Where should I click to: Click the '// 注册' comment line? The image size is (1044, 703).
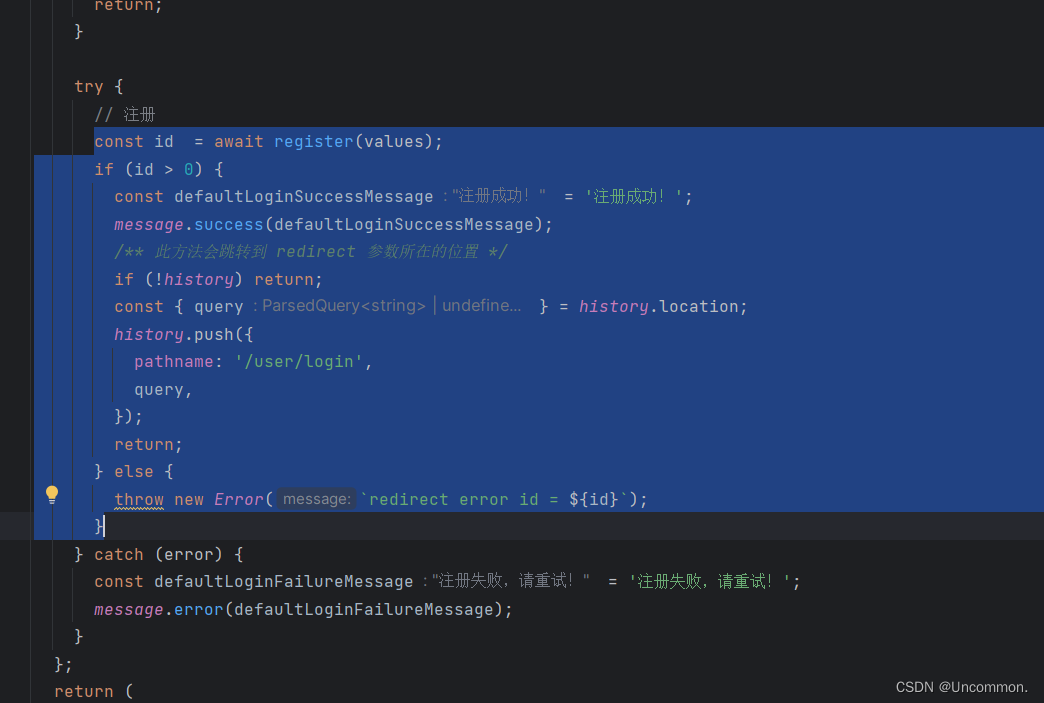[x=125, y=115]
